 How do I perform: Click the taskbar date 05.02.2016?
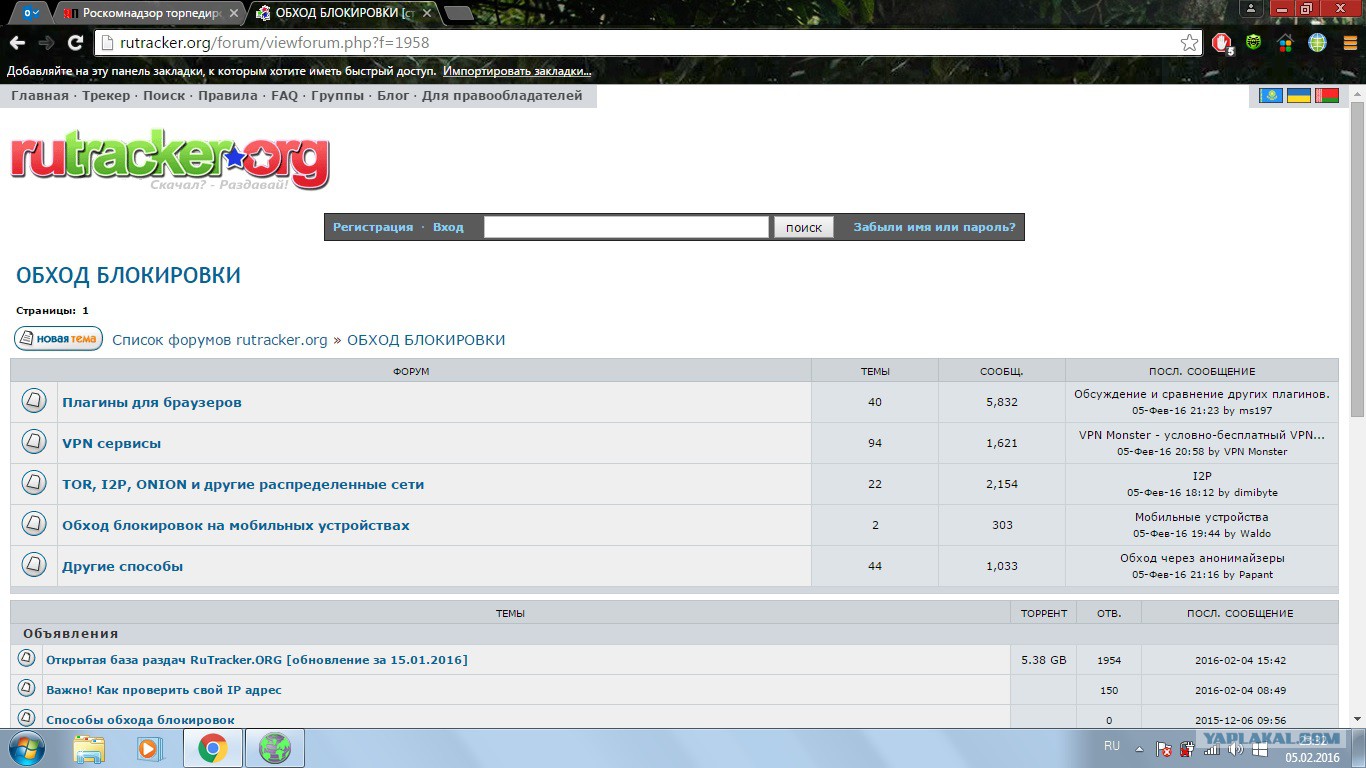click(x=1312, y=758)
